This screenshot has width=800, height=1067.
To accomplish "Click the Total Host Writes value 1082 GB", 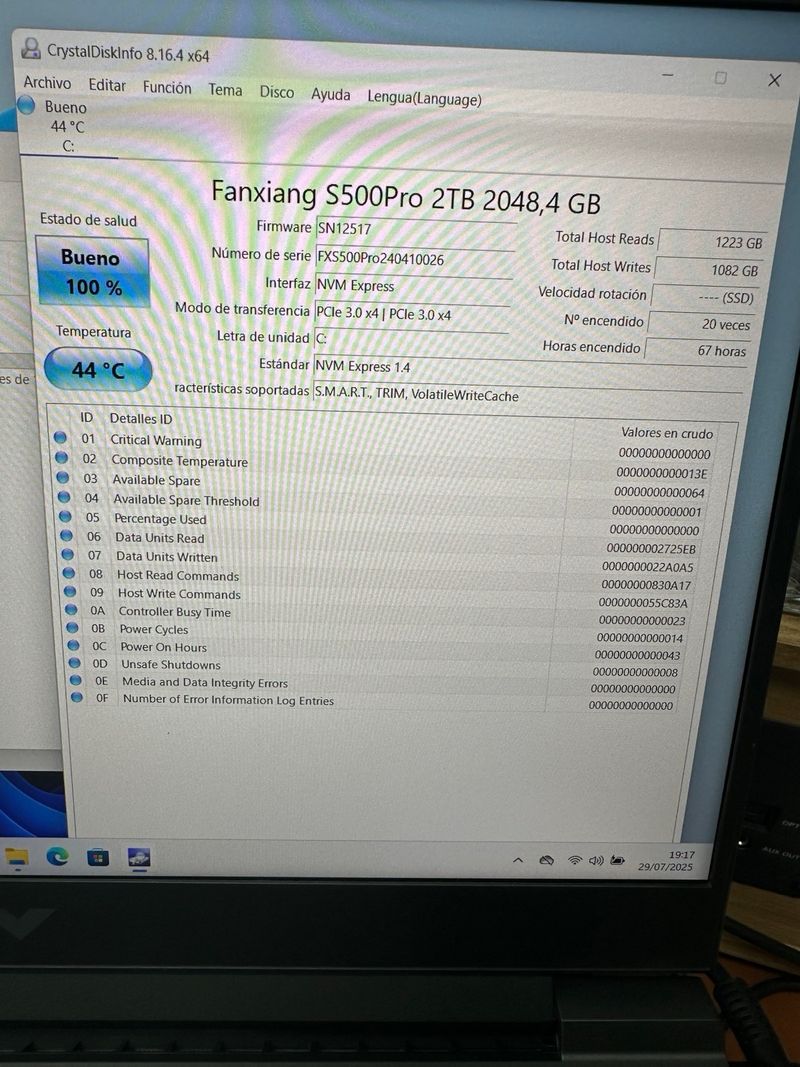I will (708, 269).
